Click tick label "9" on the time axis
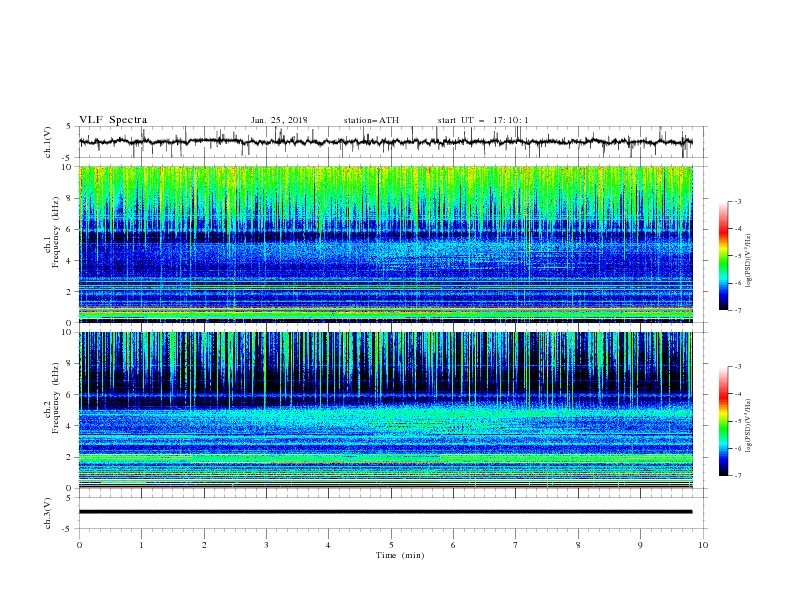Viewport: 792px width, 612px height. [x=640, y=545]
